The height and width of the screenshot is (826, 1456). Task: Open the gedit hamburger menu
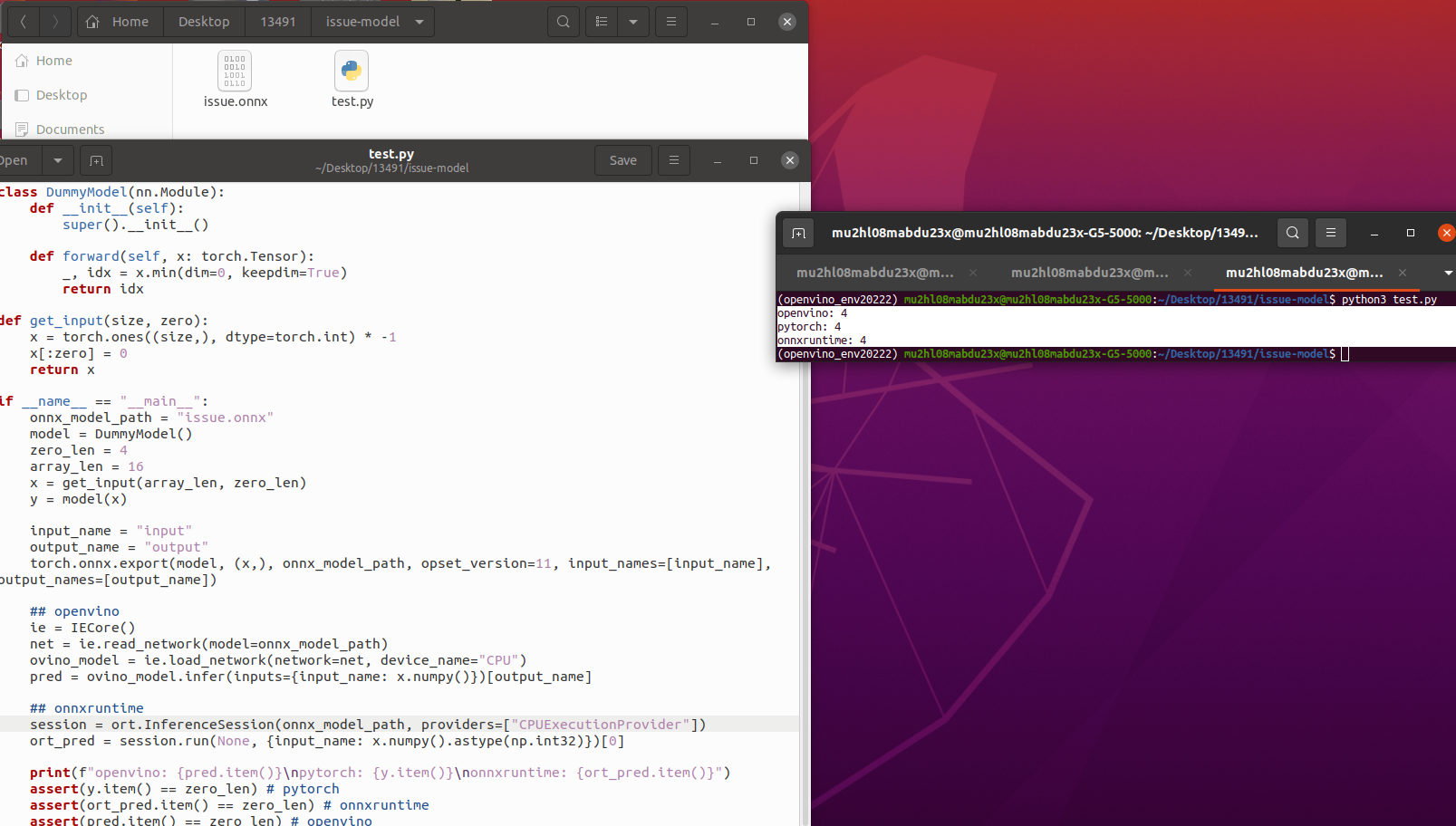click(x=674, y=160)
